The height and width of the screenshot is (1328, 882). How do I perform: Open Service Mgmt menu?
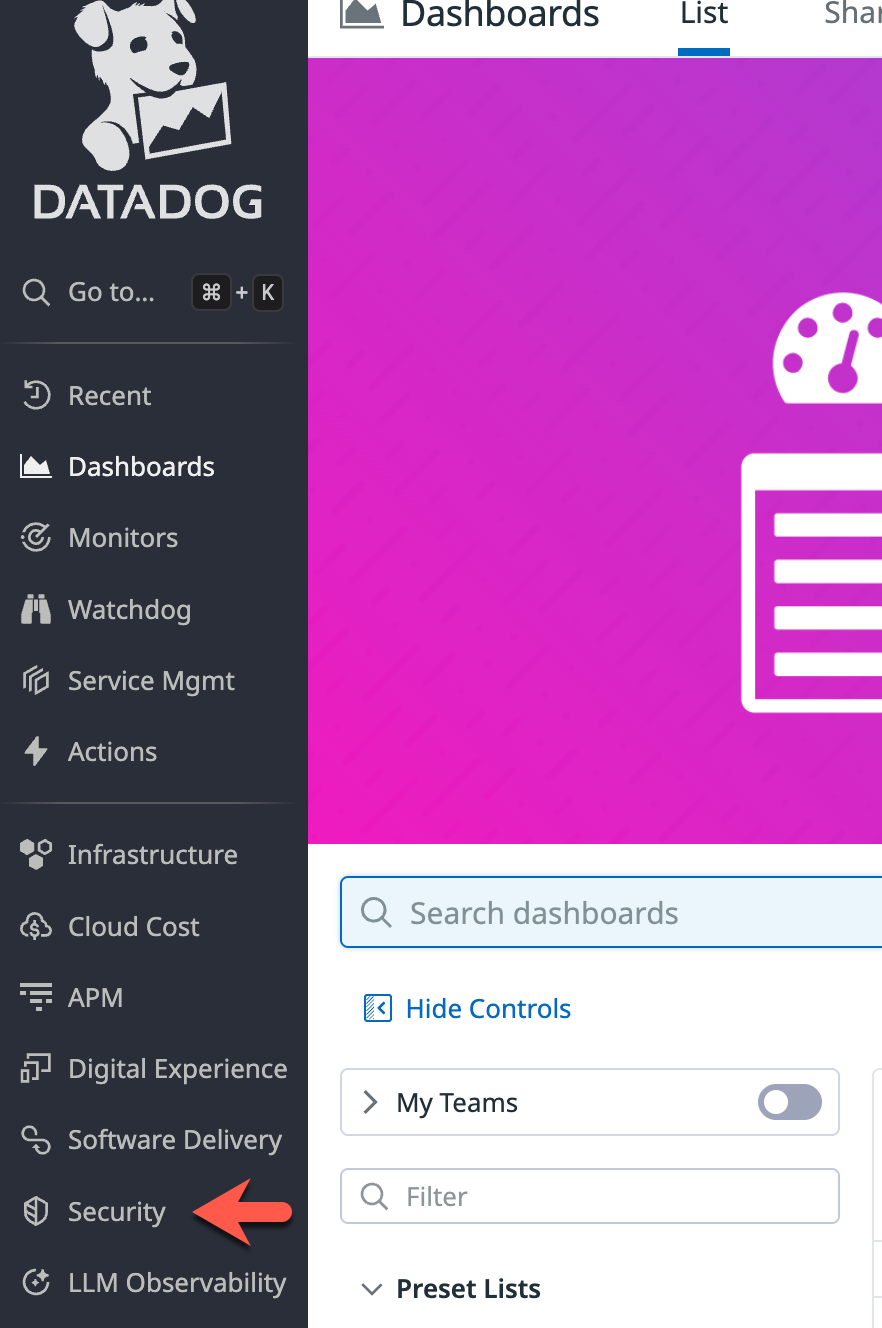[151, 681]
